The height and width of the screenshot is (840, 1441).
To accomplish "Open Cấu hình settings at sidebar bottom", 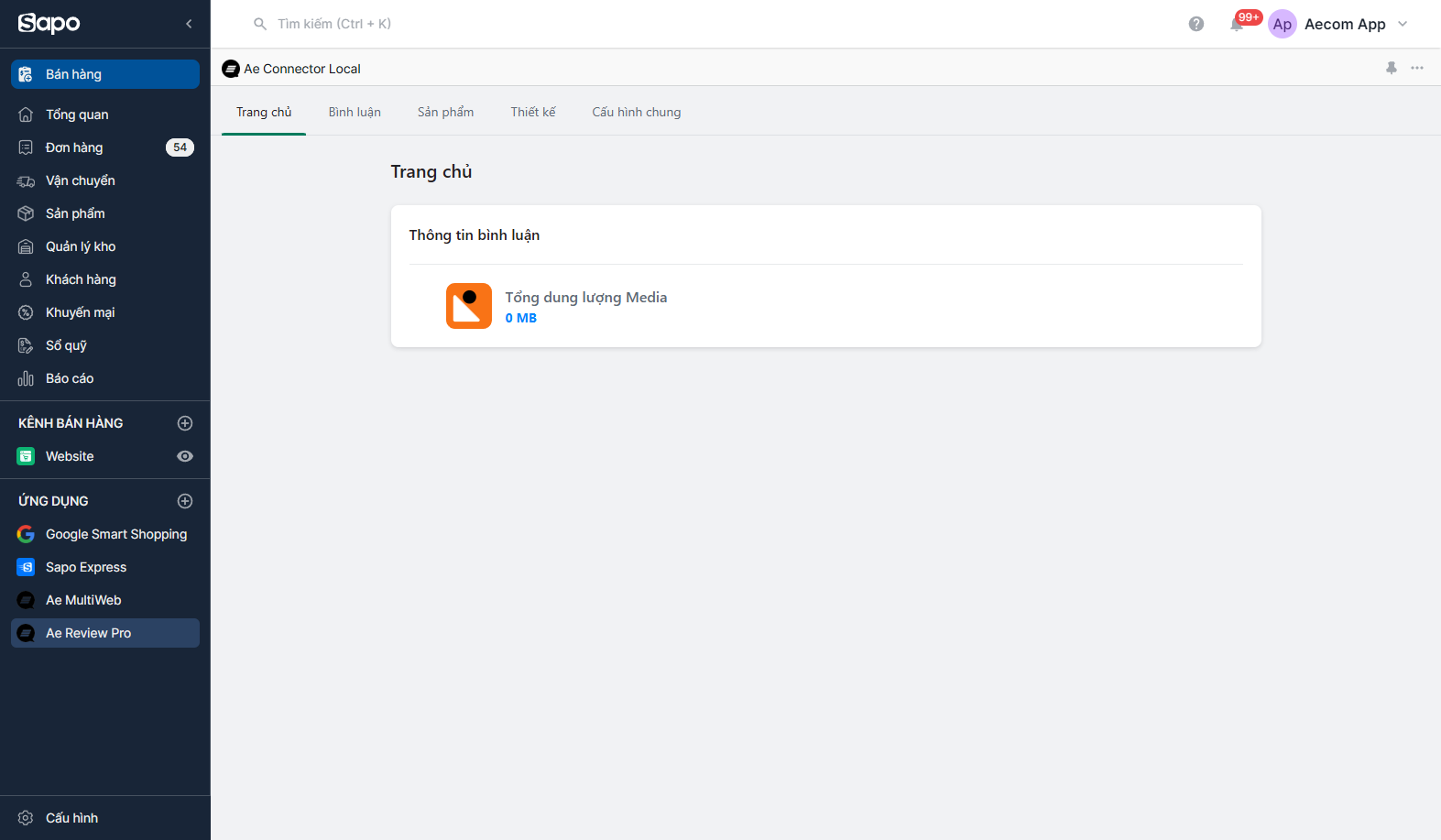I will coord(71,818).
